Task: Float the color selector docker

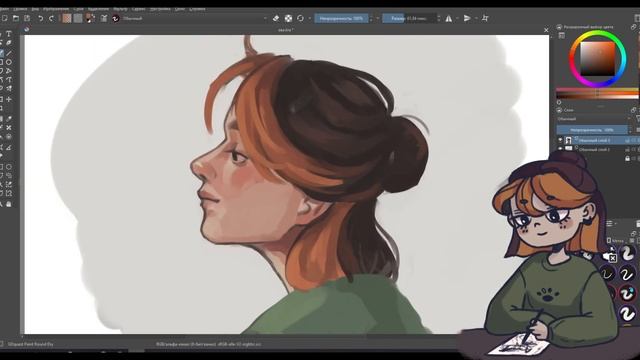Action: (633, 27)
